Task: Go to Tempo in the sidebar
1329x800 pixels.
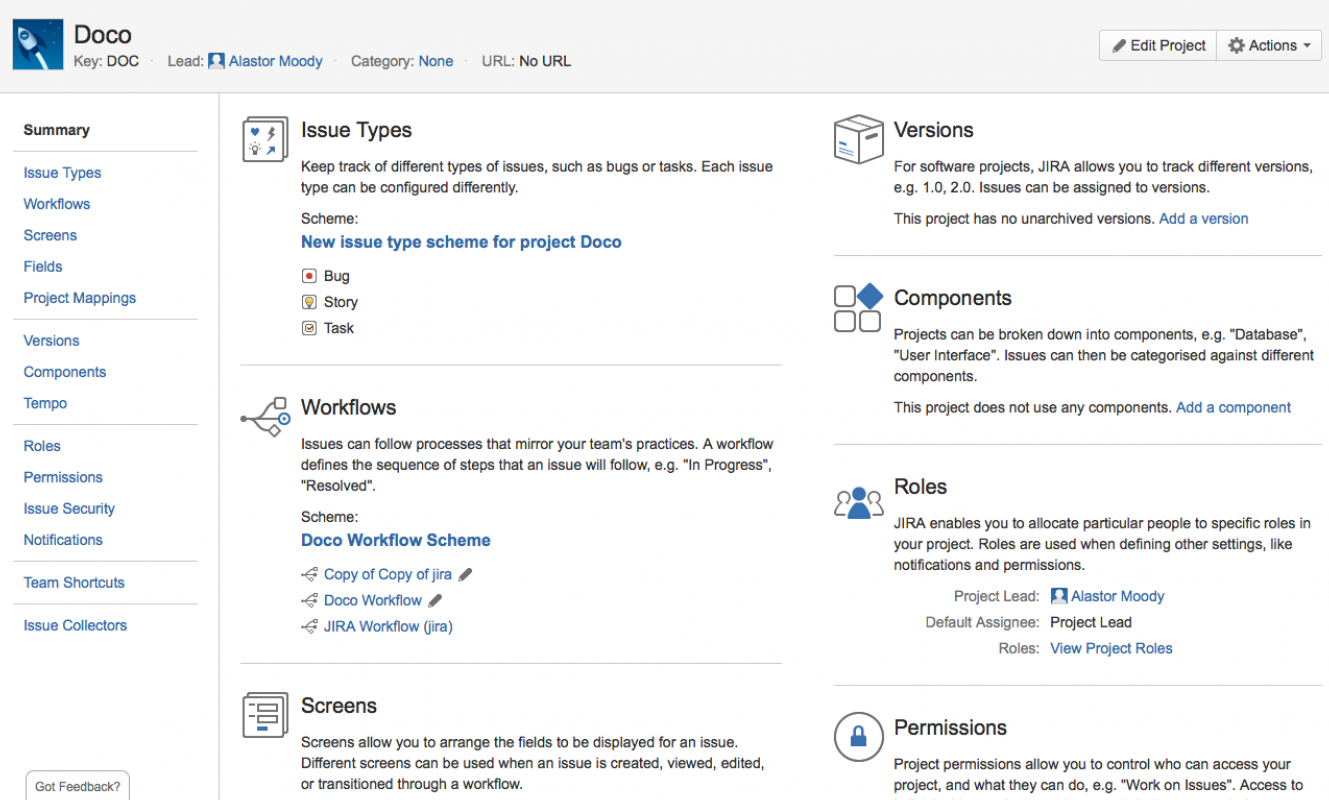Action: pos(45,403)
